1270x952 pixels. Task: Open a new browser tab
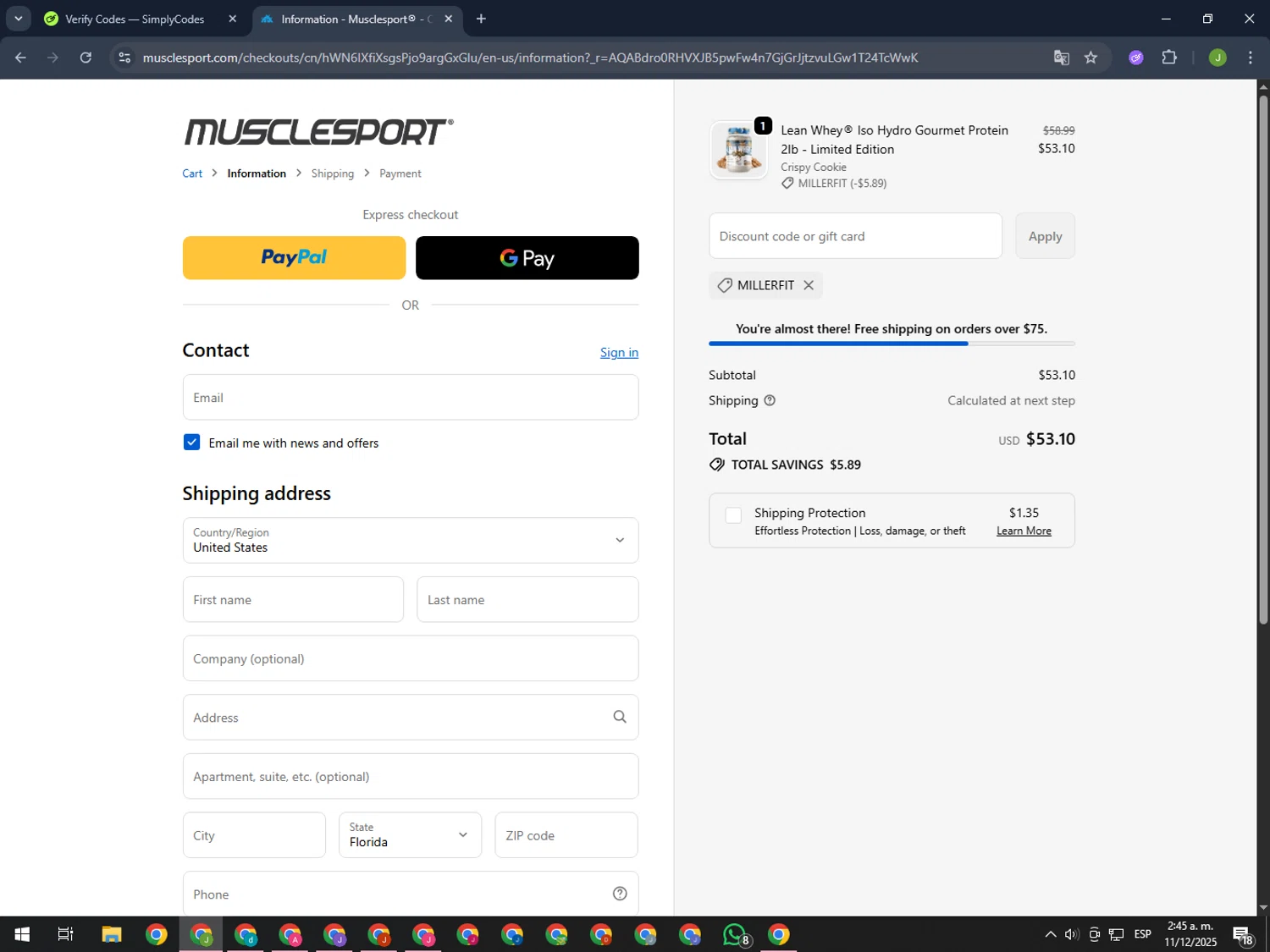click(x=481, y=19)
